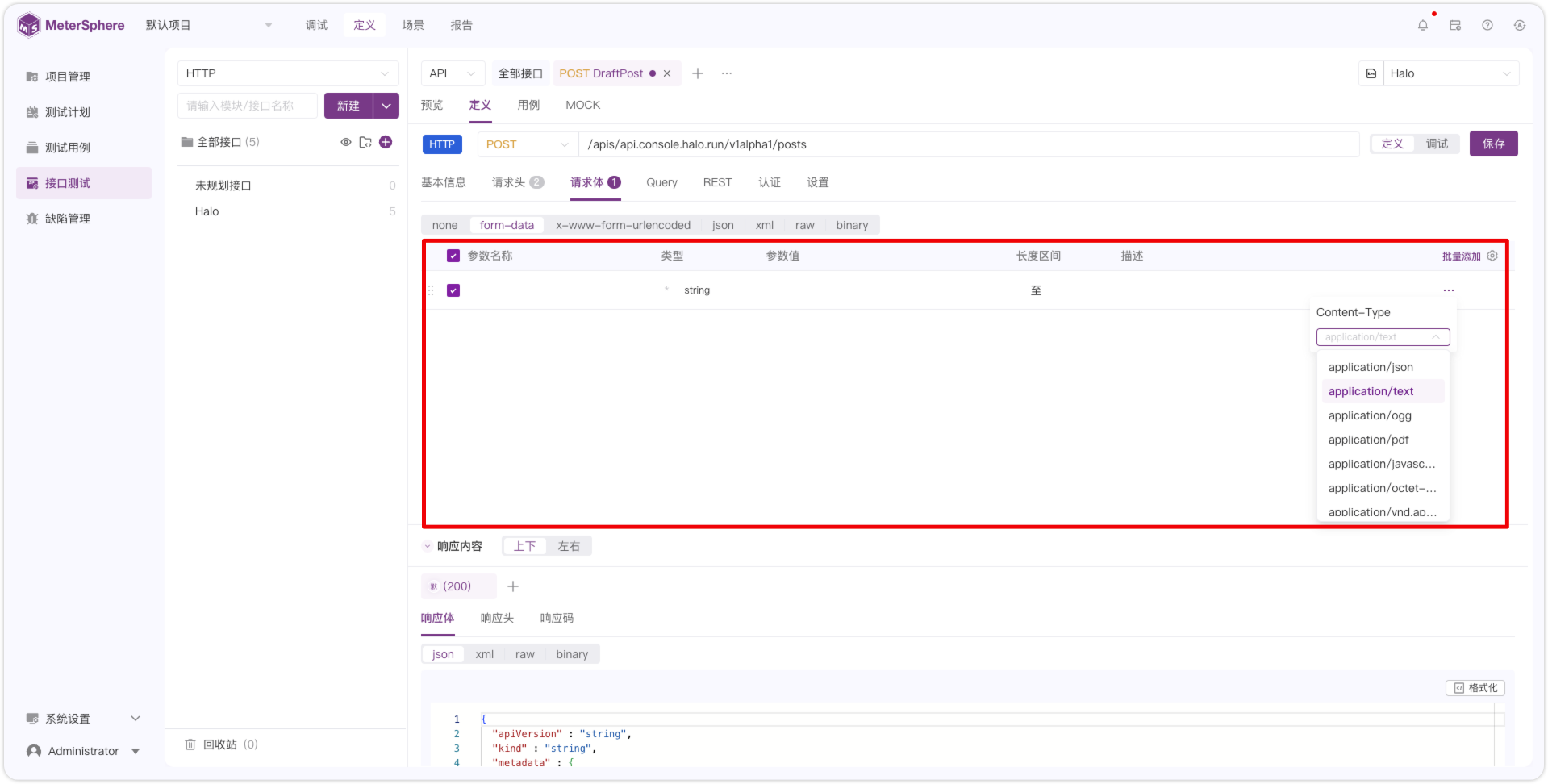Switch the mode toggle to 调试
The height and width of the screenshot is (784, 1548).
coord(1437,144)
